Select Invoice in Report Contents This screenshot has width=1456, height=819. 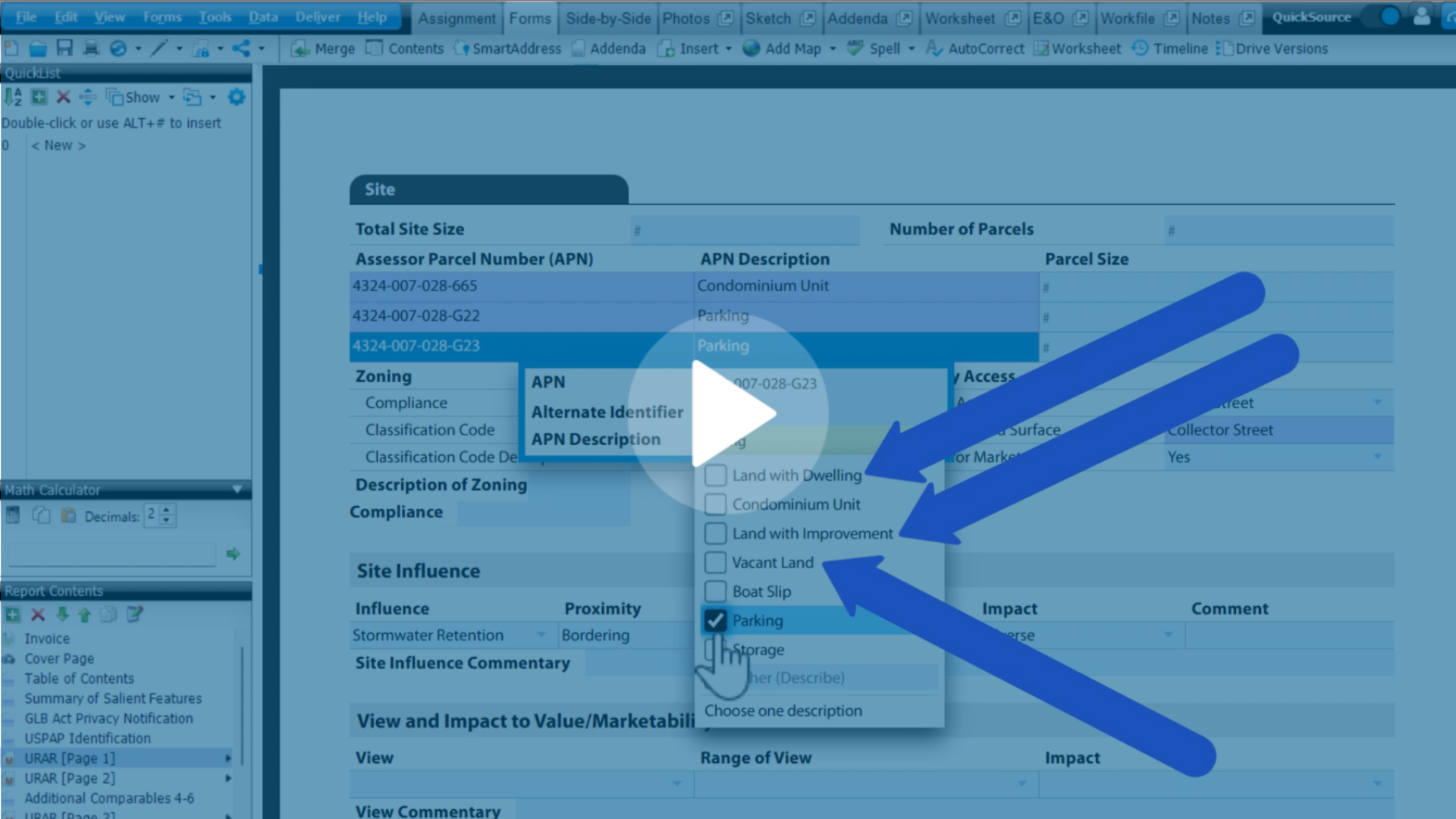(x=47, y=639)
